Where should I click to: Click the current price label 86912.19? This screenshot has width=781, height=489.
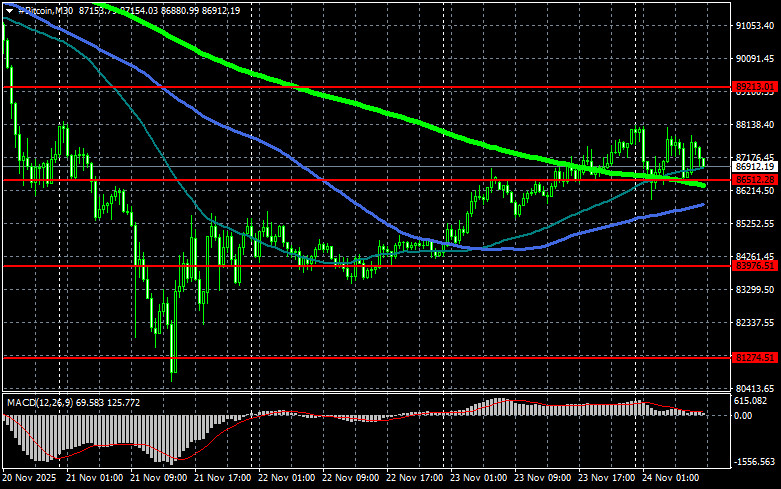[x=755, y=167]
